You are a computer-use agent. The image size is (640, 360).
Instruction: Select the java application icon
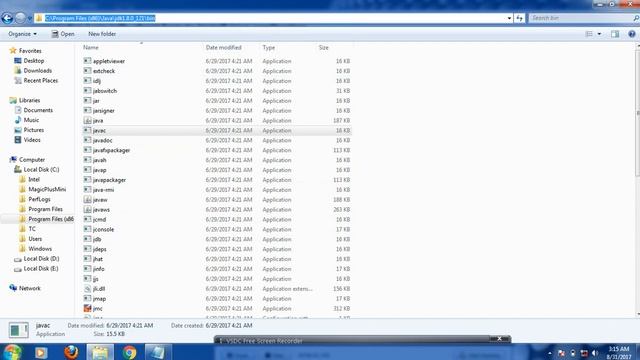tap(87, 120)
